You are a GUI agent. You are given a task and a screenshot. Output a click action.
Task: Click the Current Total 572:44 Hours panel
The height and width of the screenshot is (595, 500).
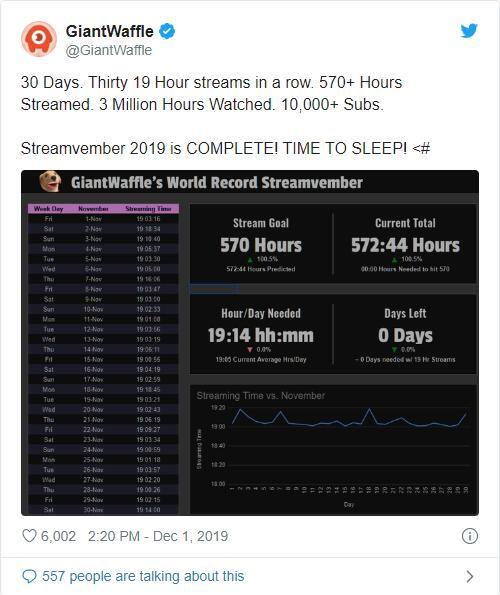click(x=405, y=244)
